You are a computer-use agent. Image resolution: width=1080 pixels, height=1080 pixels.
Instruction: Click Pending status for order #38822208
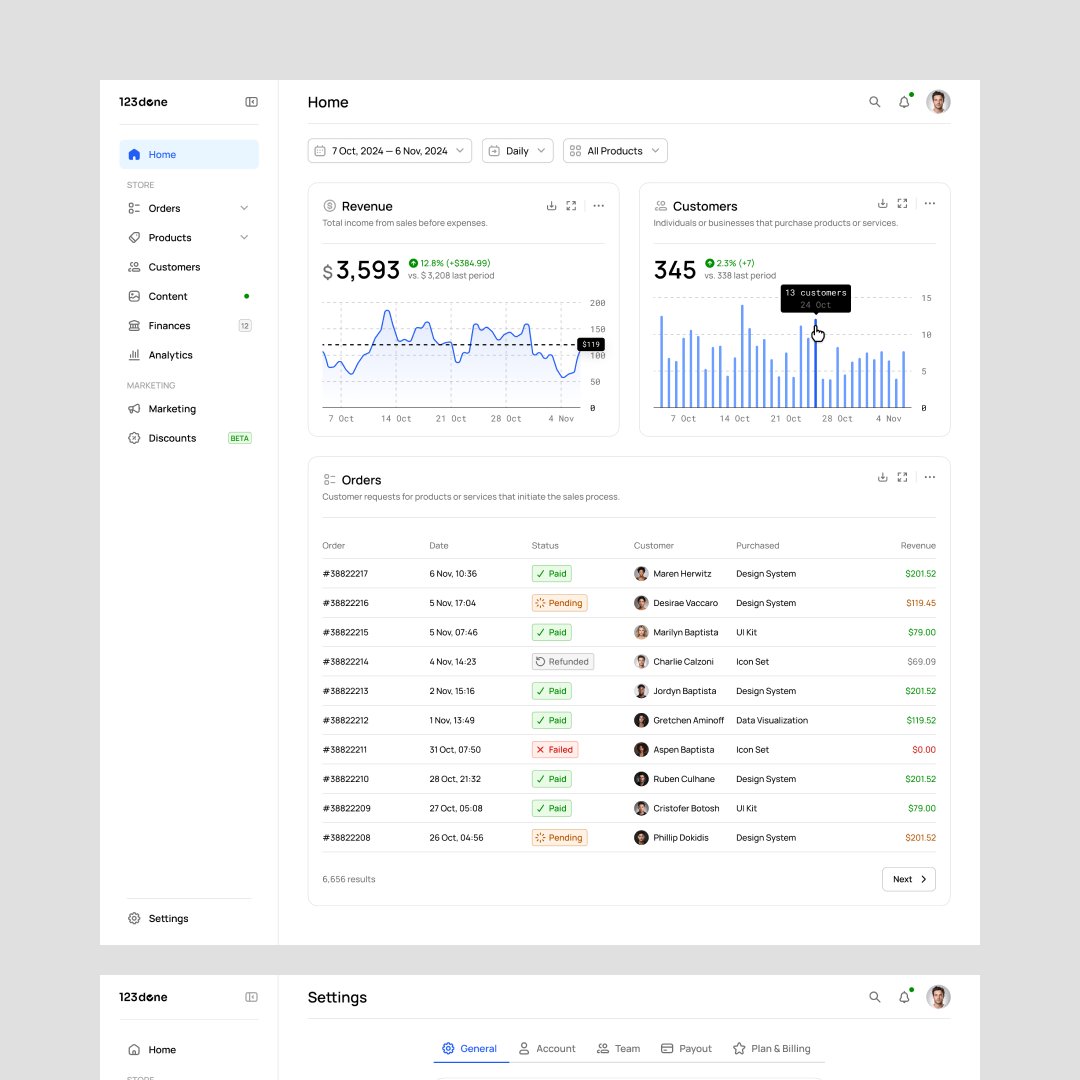tap(559, 838)
